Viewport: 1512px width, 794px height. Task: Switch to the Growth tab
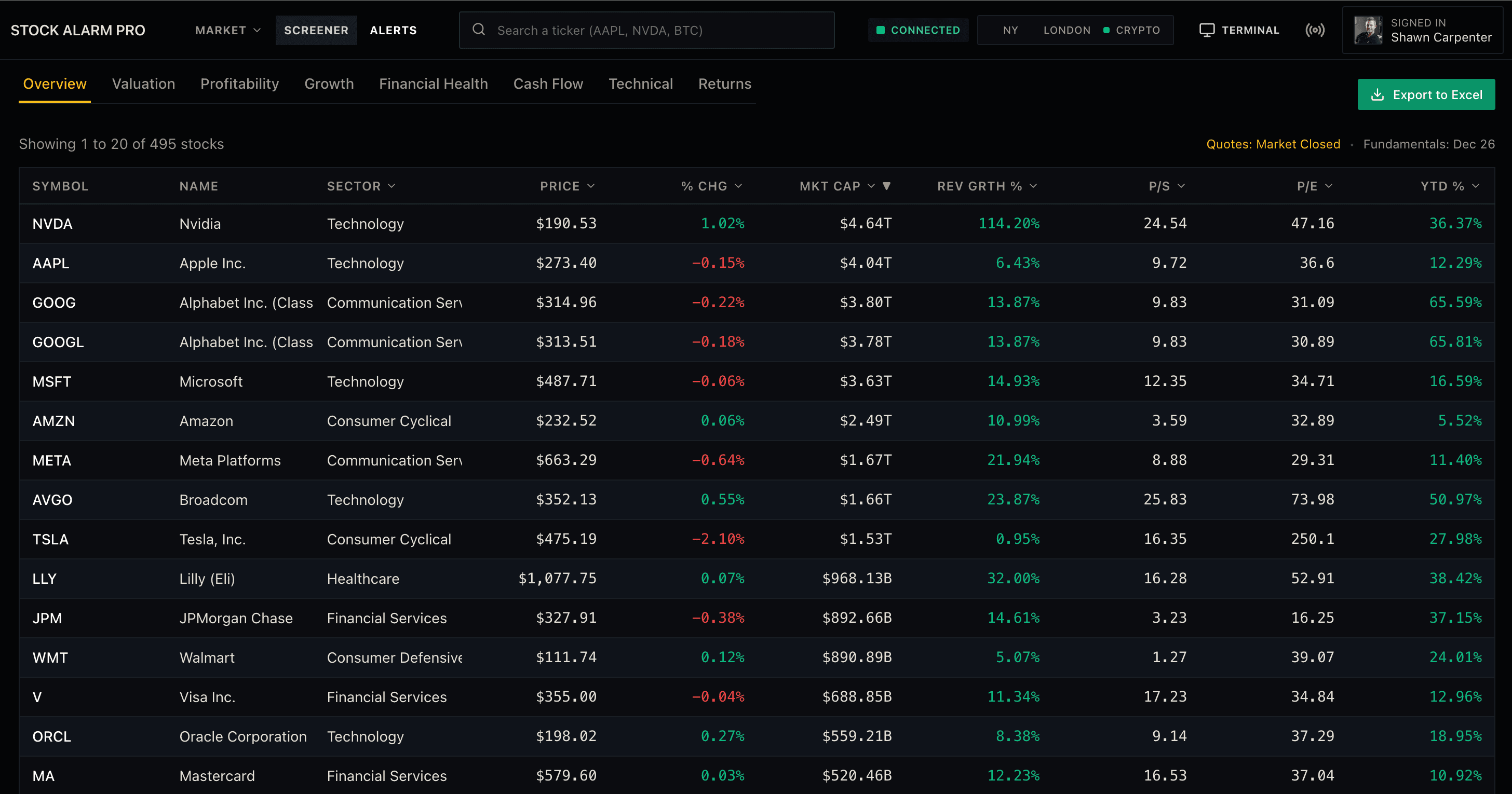click(329, 84)
